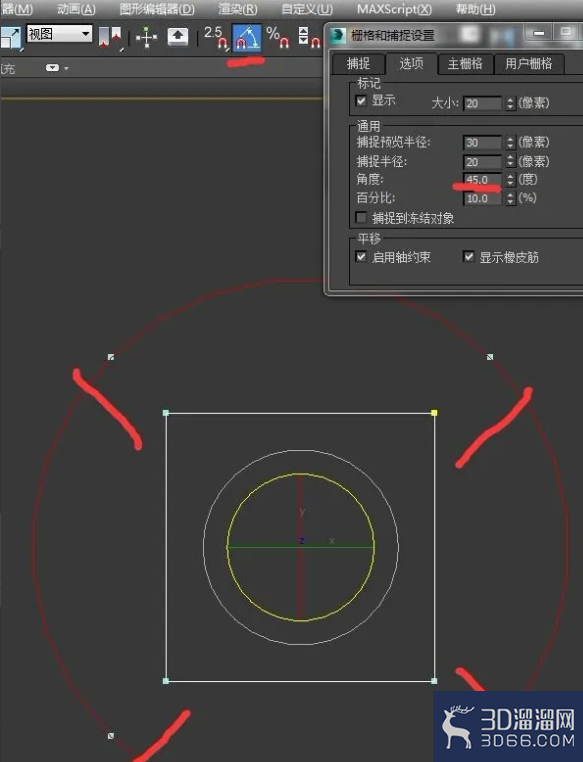Switch to the 捕捉 tab
The width and height of the screenshot is (583, 762).
tap(358, 64)
